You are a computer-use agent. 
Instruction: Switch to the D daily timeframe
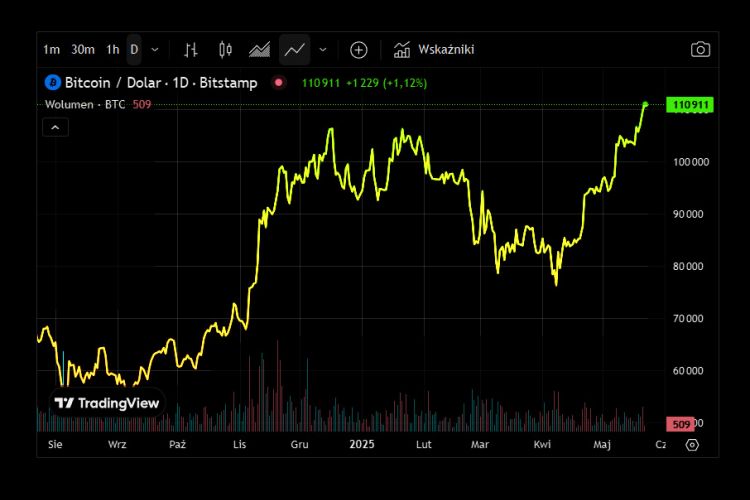(x=134, y=49)
